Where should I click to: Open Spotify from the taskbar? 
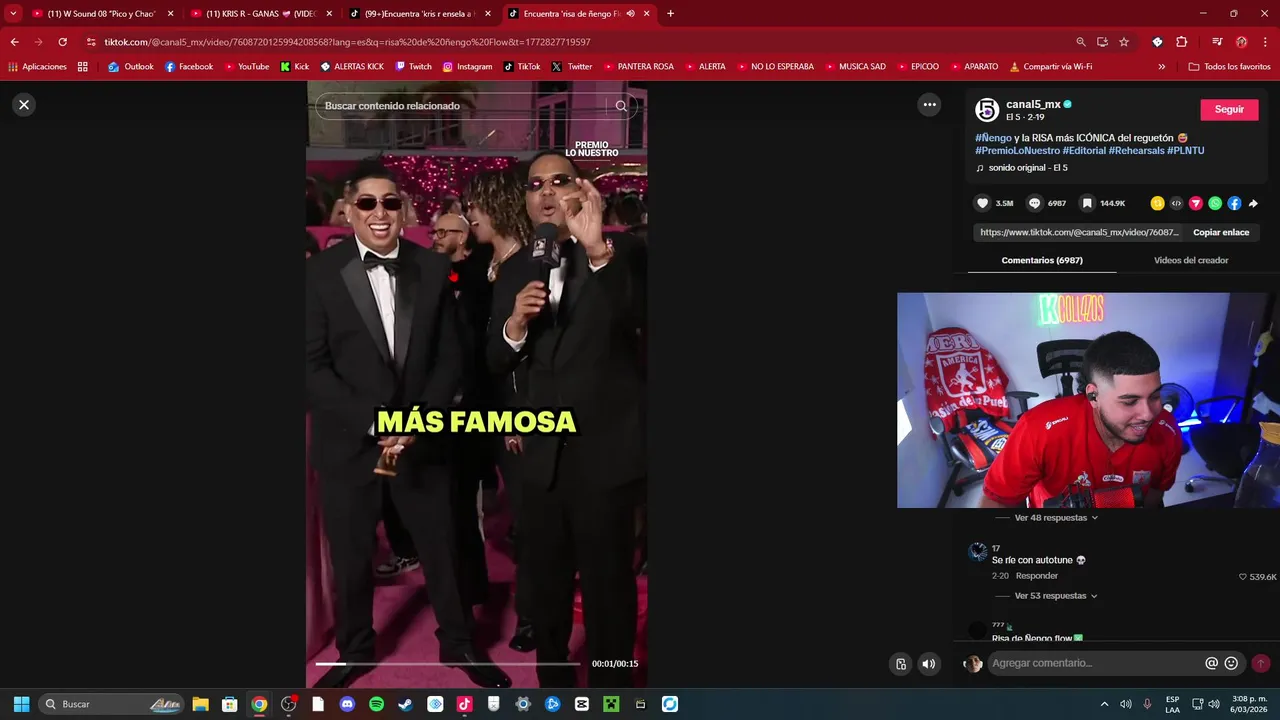[376, 704]
